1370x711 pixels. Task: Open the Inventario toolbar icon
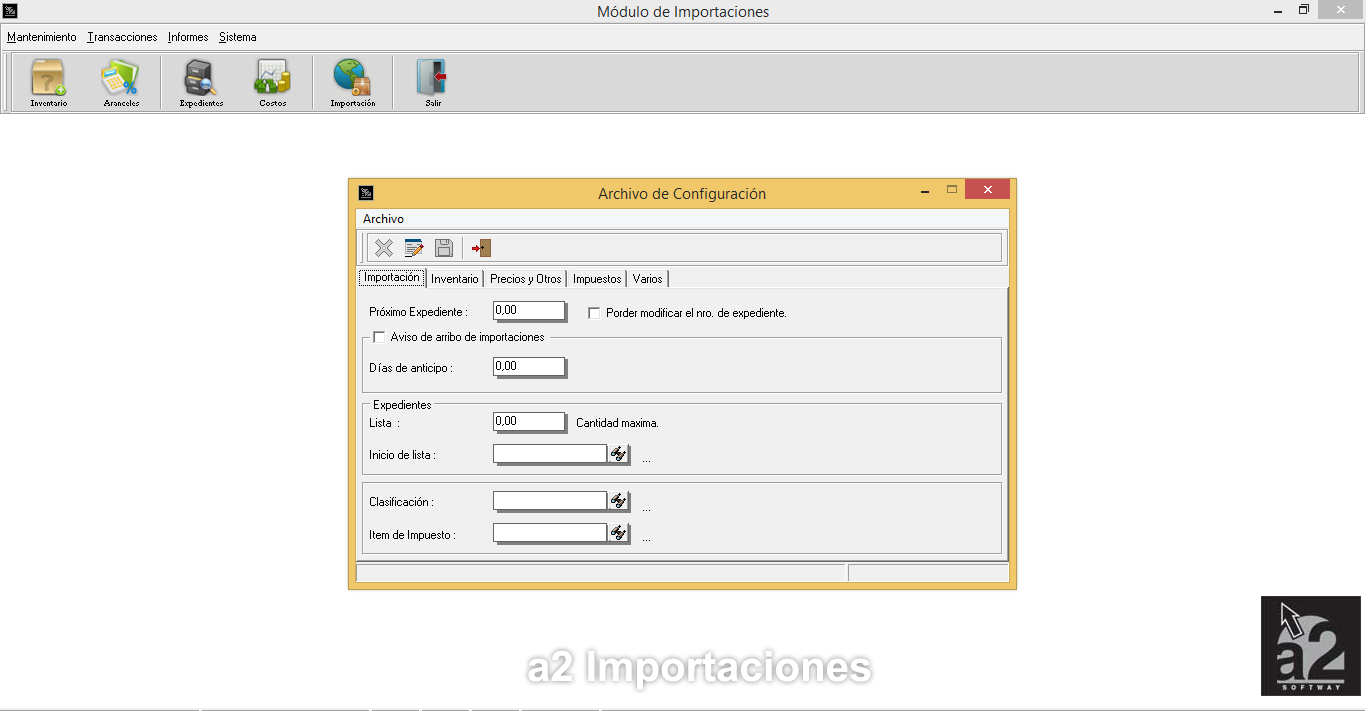pyautogui.click(x=48, y=83)
